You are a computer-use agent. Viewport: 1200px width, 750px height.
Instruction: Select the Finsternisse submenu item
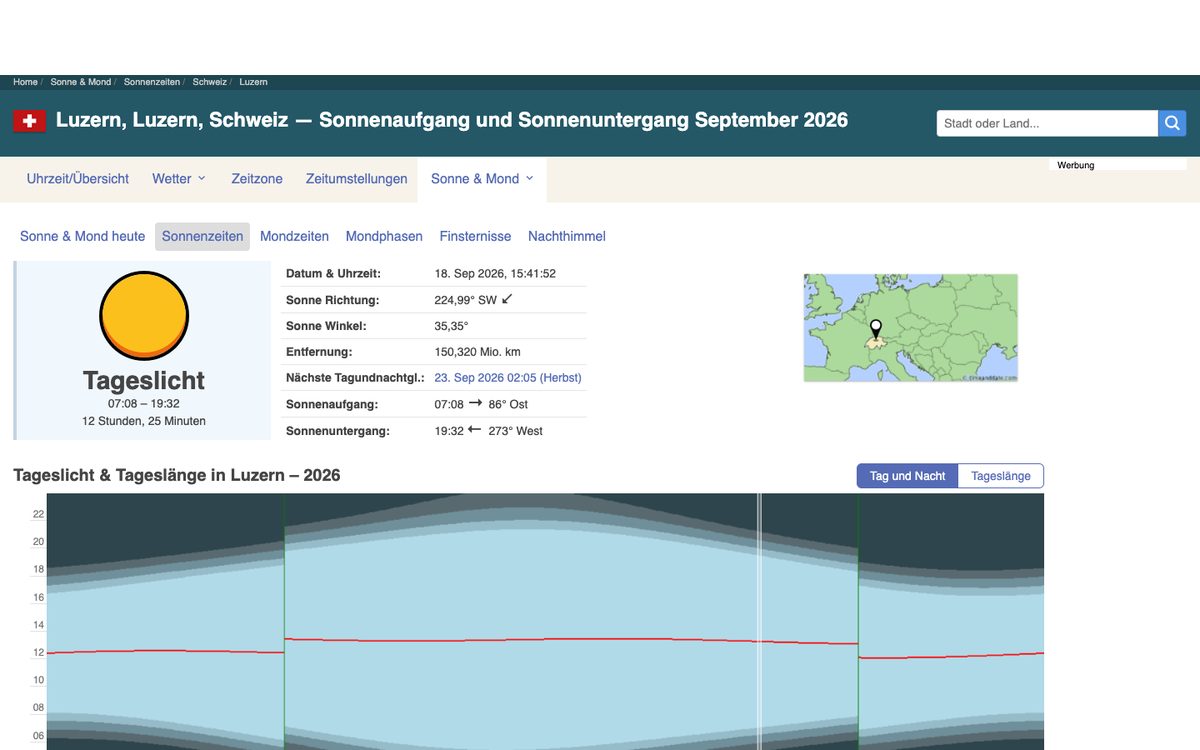pos(475,237)
